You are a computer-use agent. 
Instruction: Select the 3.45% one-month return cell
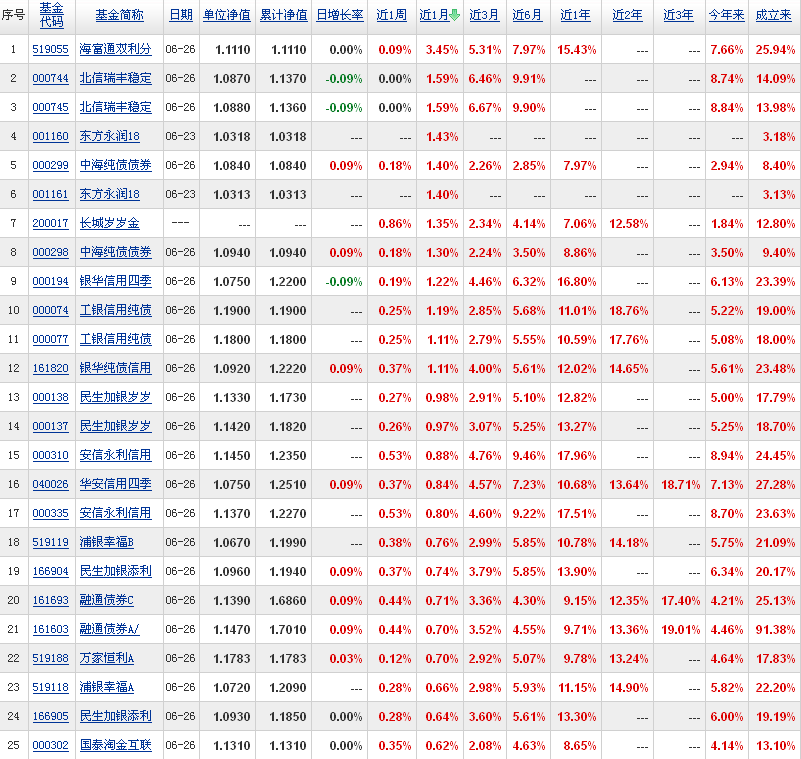click(442, 50)
